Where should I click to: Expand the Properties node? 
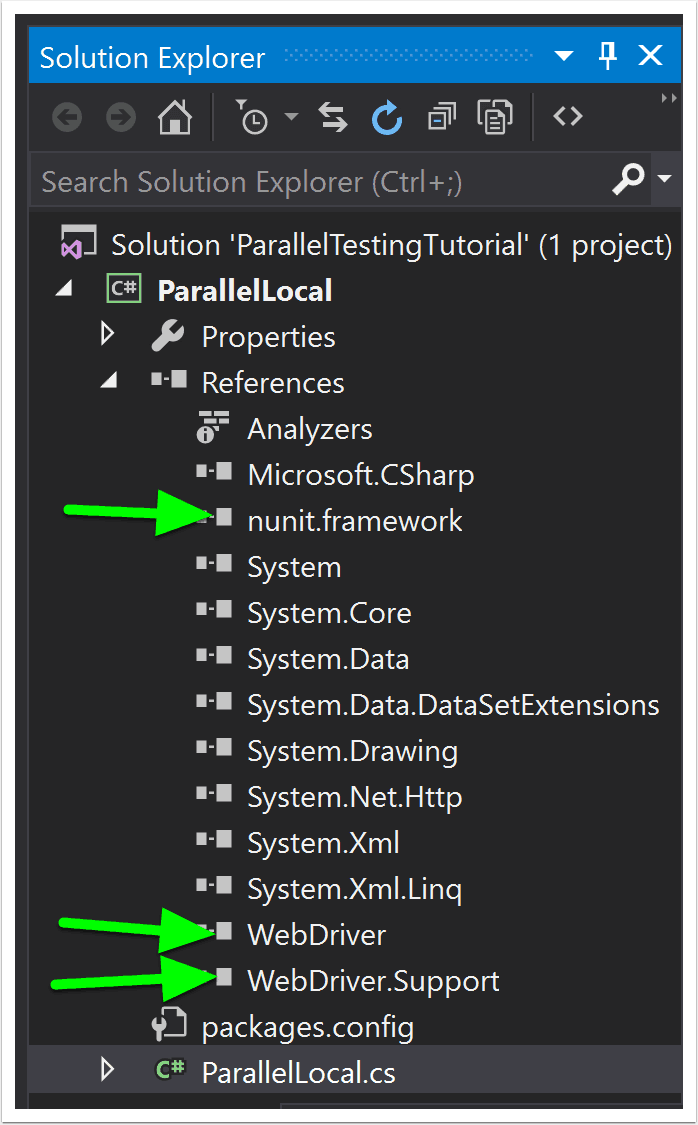(108, 333)
